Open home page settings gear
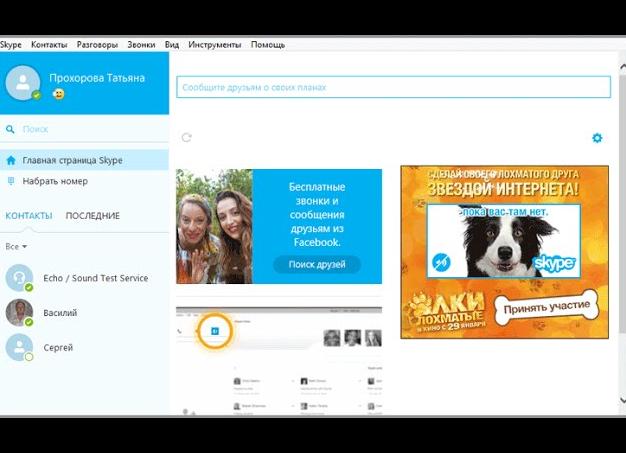This screenshot has width=626, height=453. [597, 138]
